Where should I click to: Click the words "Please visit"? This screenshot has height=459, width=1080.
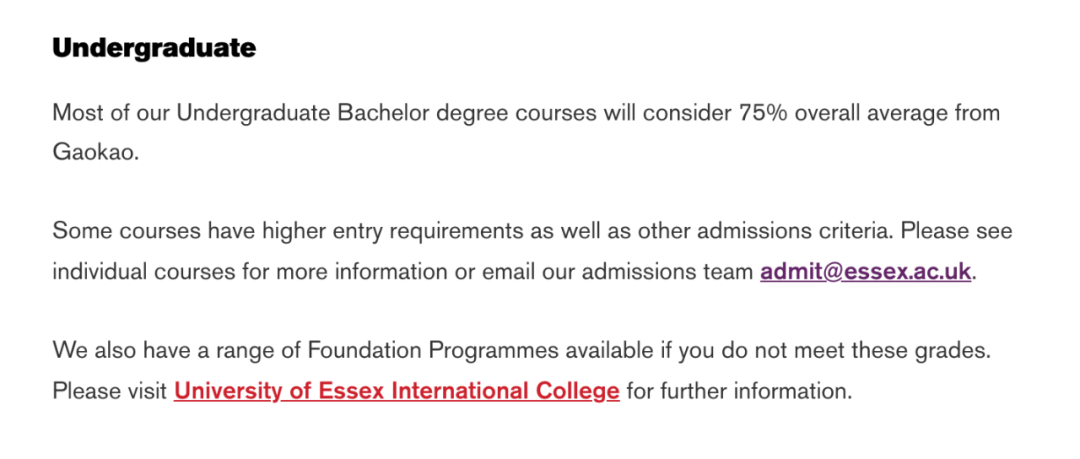110,391
